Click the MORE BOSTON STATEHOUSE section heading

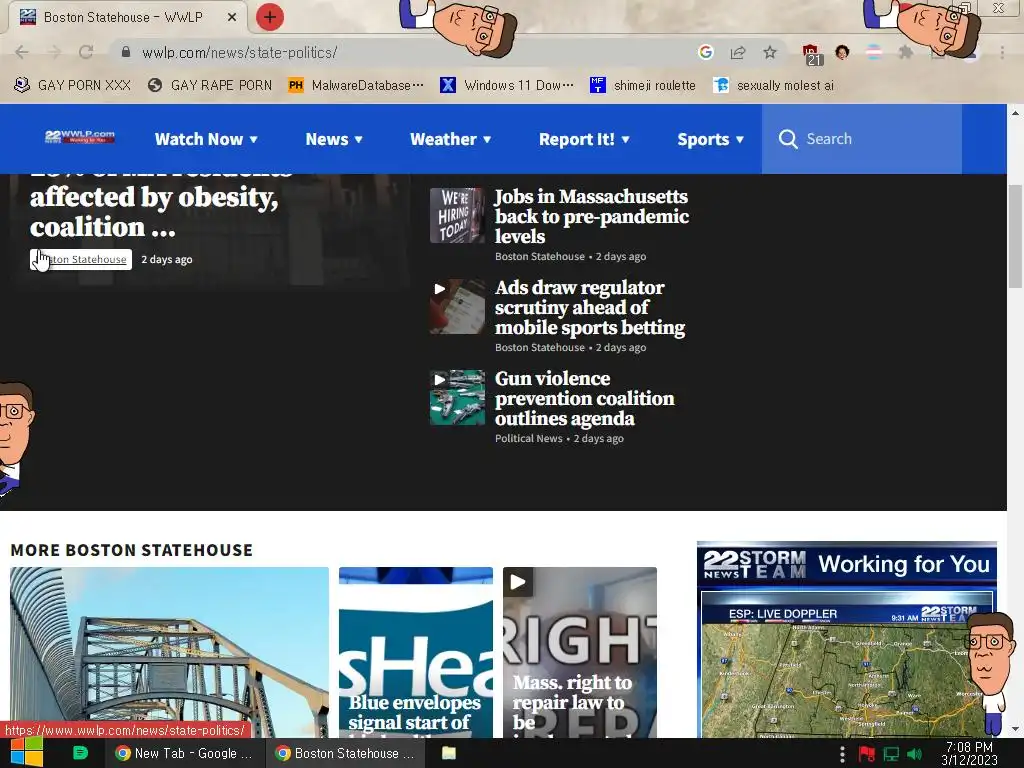tap(131, 550)
